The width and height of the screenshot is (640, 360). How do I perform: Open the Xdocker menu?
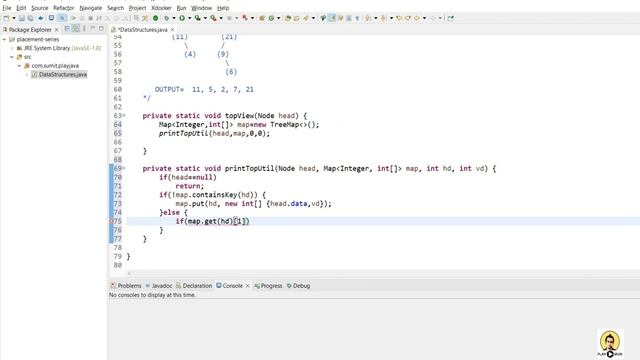161,8
